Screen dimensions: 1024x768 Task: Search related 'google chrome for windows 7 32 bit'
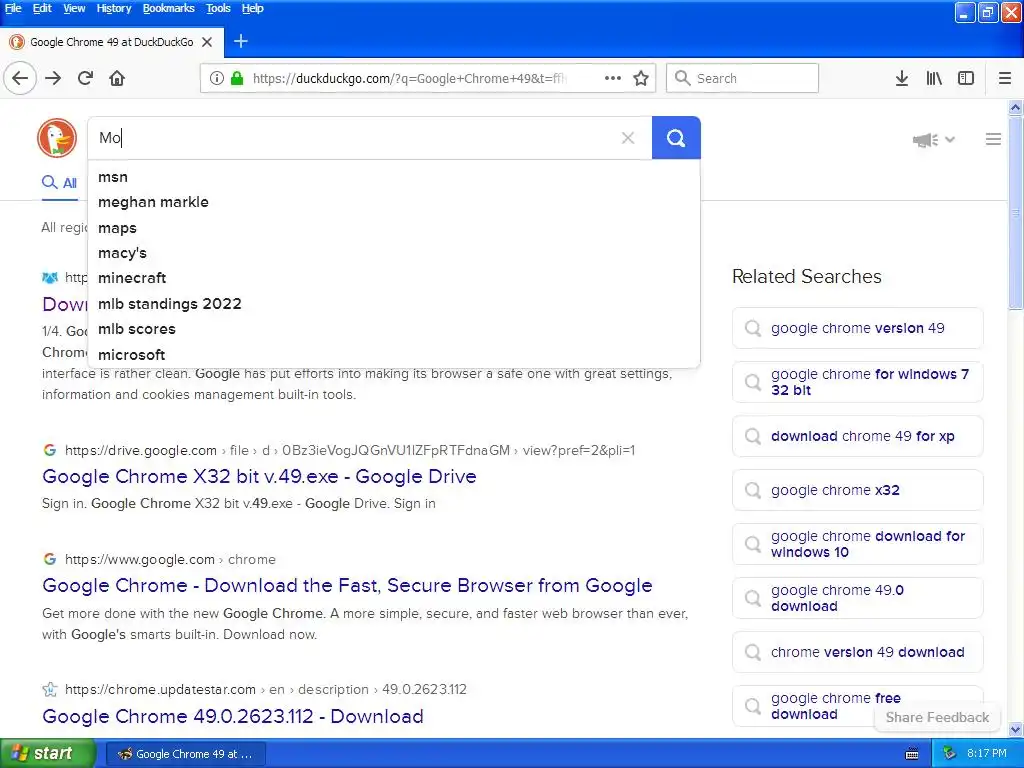pos(857,382)
